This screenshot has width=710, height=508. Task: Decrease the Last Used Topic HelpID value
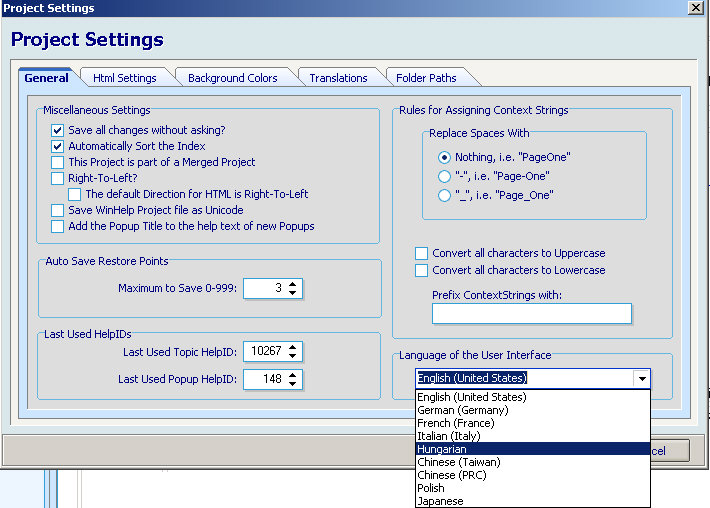point(292,356)
